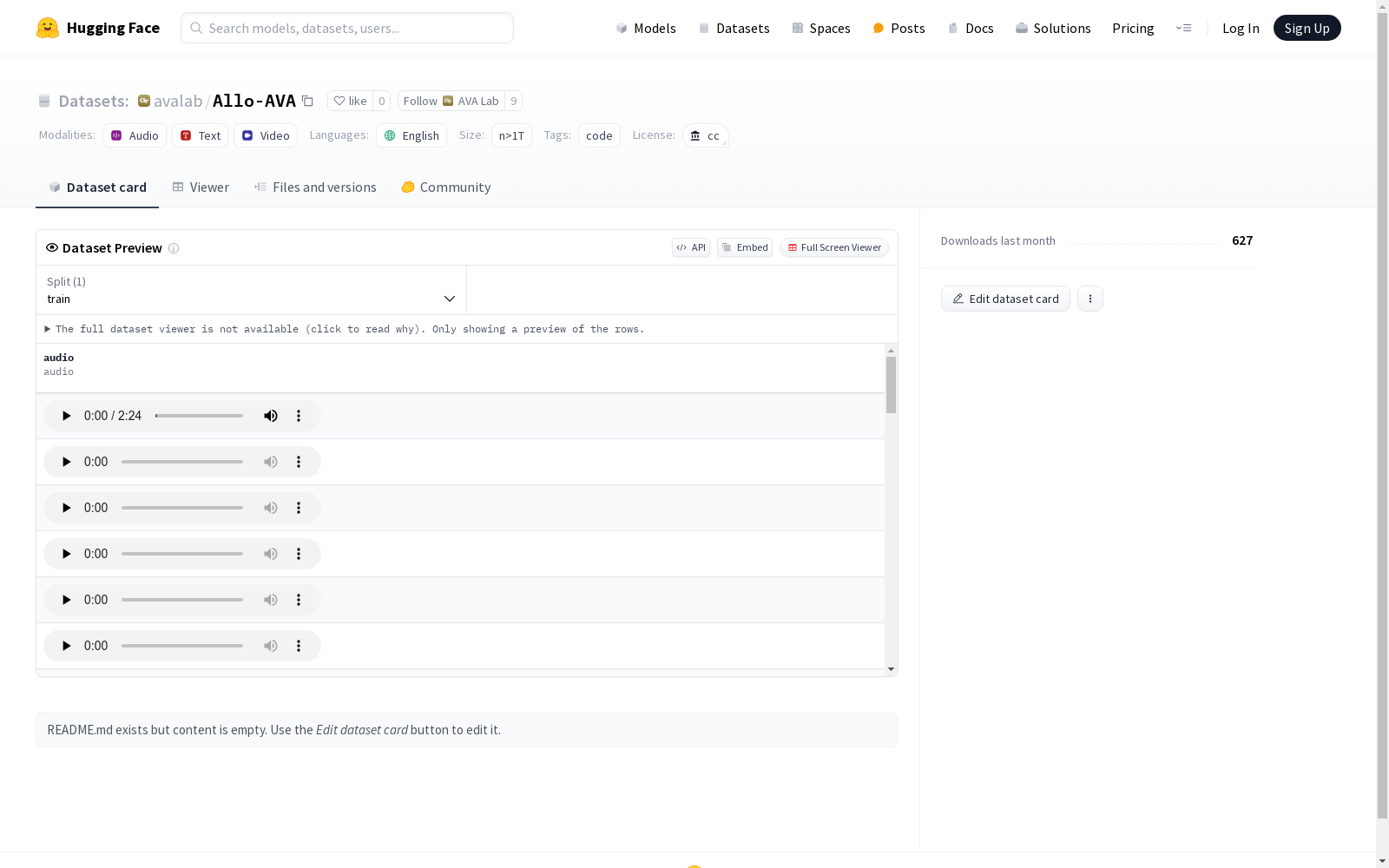Open more options on the first audio player
Image resolution: width=1389 pixels, height=868 pixels.
[299, 416]
